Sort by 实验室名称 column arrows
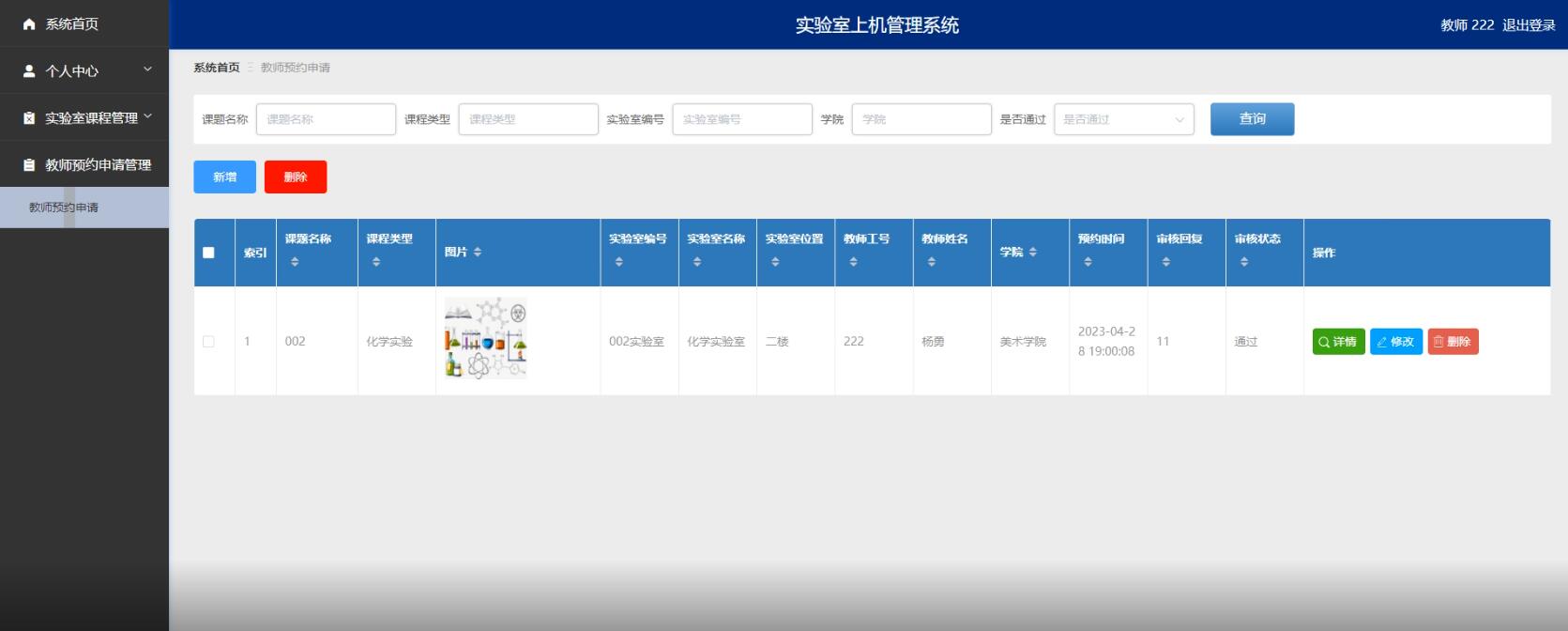The height and width of the screenshot is (631, 1568). 697,262
